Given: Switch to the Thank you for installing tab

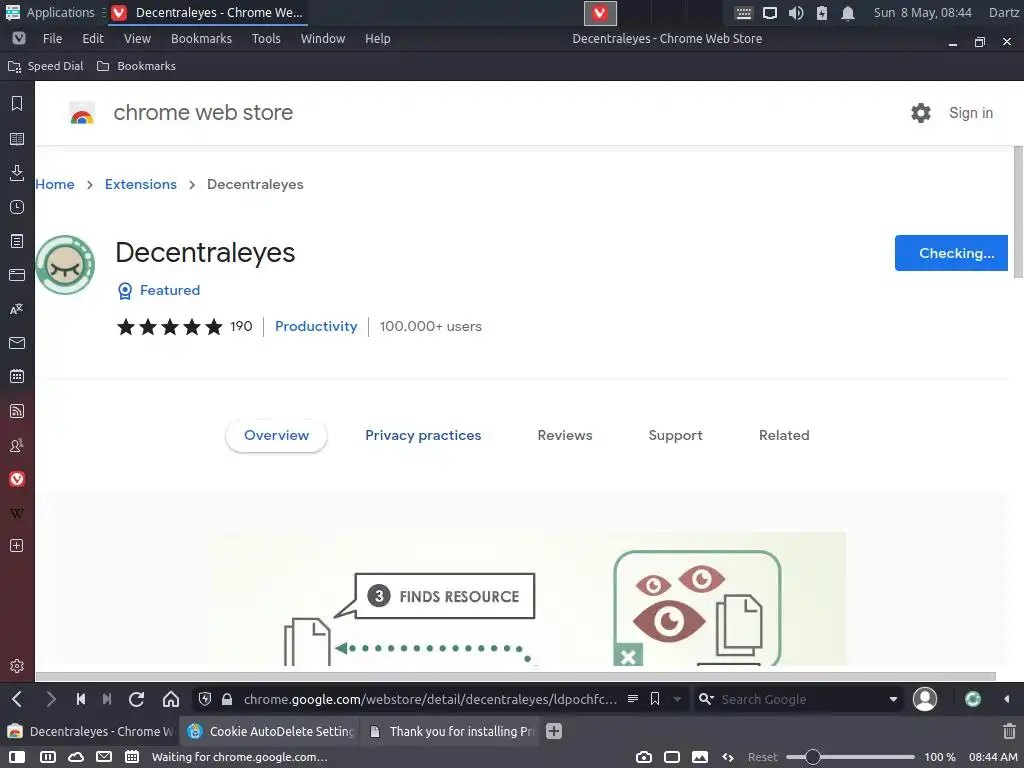Looking at the screenshot, I should click(x=451, y=731).
